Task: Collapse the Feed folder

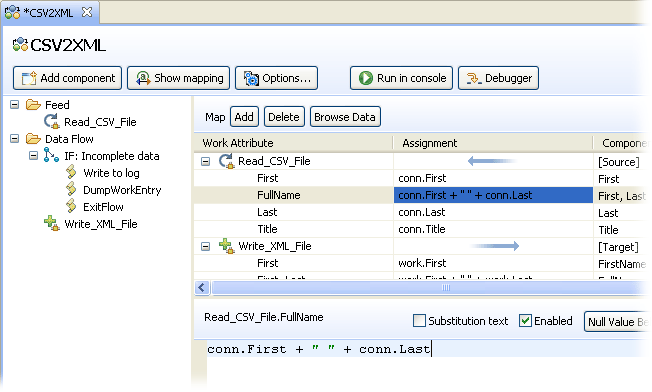Action: pyautogui.click(x=15, y=105)
